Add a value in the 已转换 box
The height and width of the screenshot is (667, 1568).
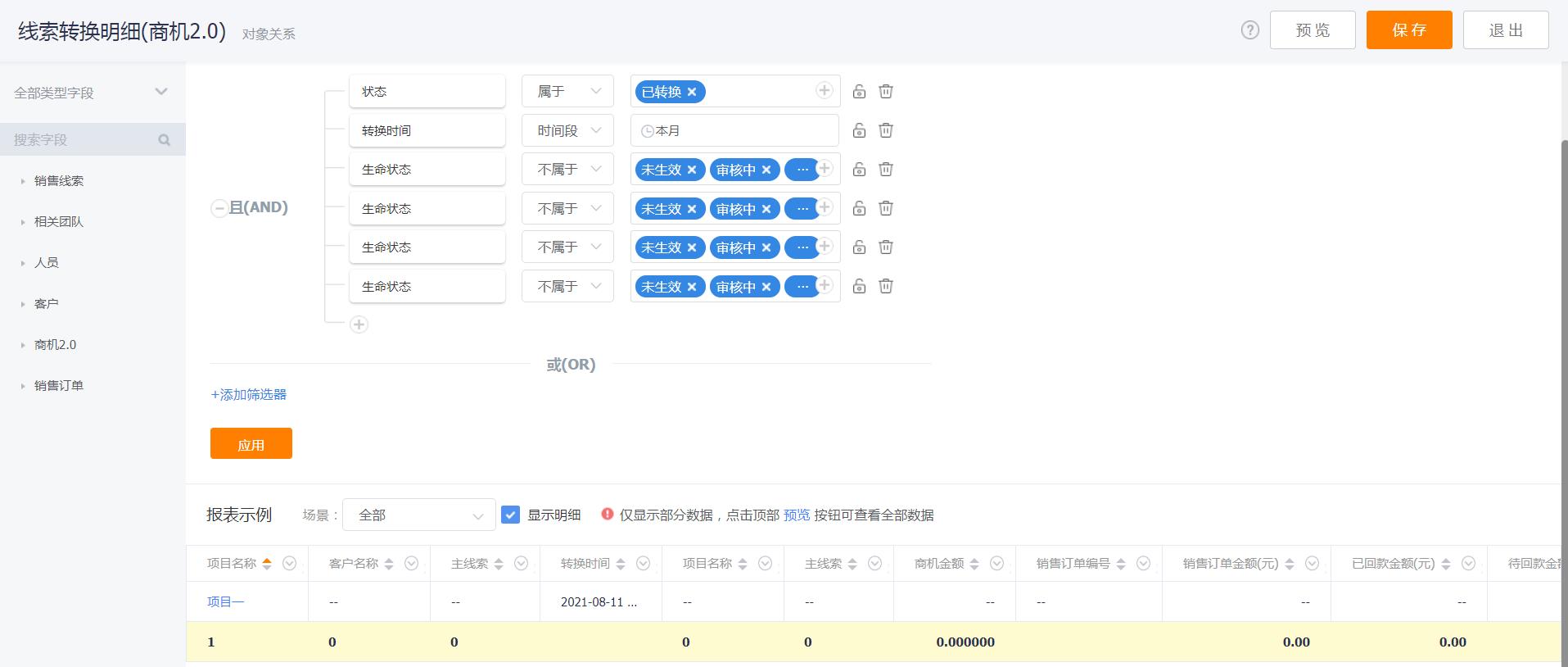pyautogui.click(x=825, y=91)
